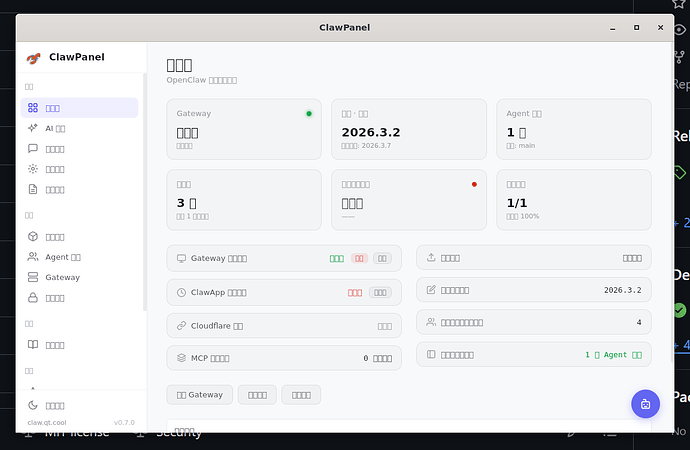Open the floating robot assistant button

pyautogui.click(x=645, y=404)
